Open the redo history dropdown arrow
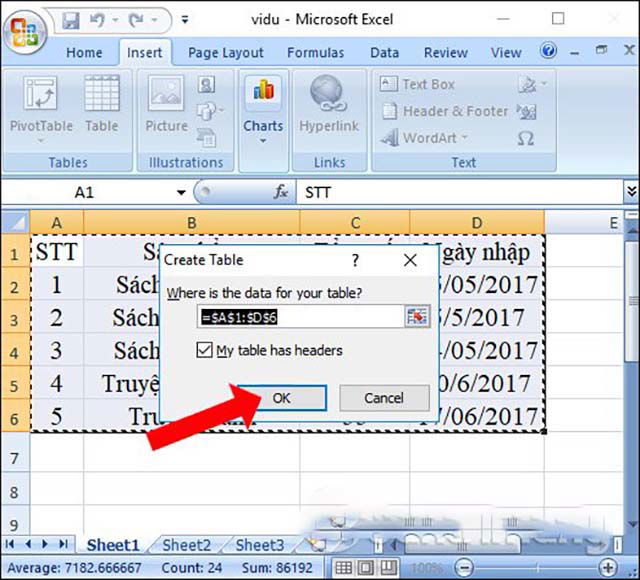Viewport: 640px width, 580px height. point(154,20)
